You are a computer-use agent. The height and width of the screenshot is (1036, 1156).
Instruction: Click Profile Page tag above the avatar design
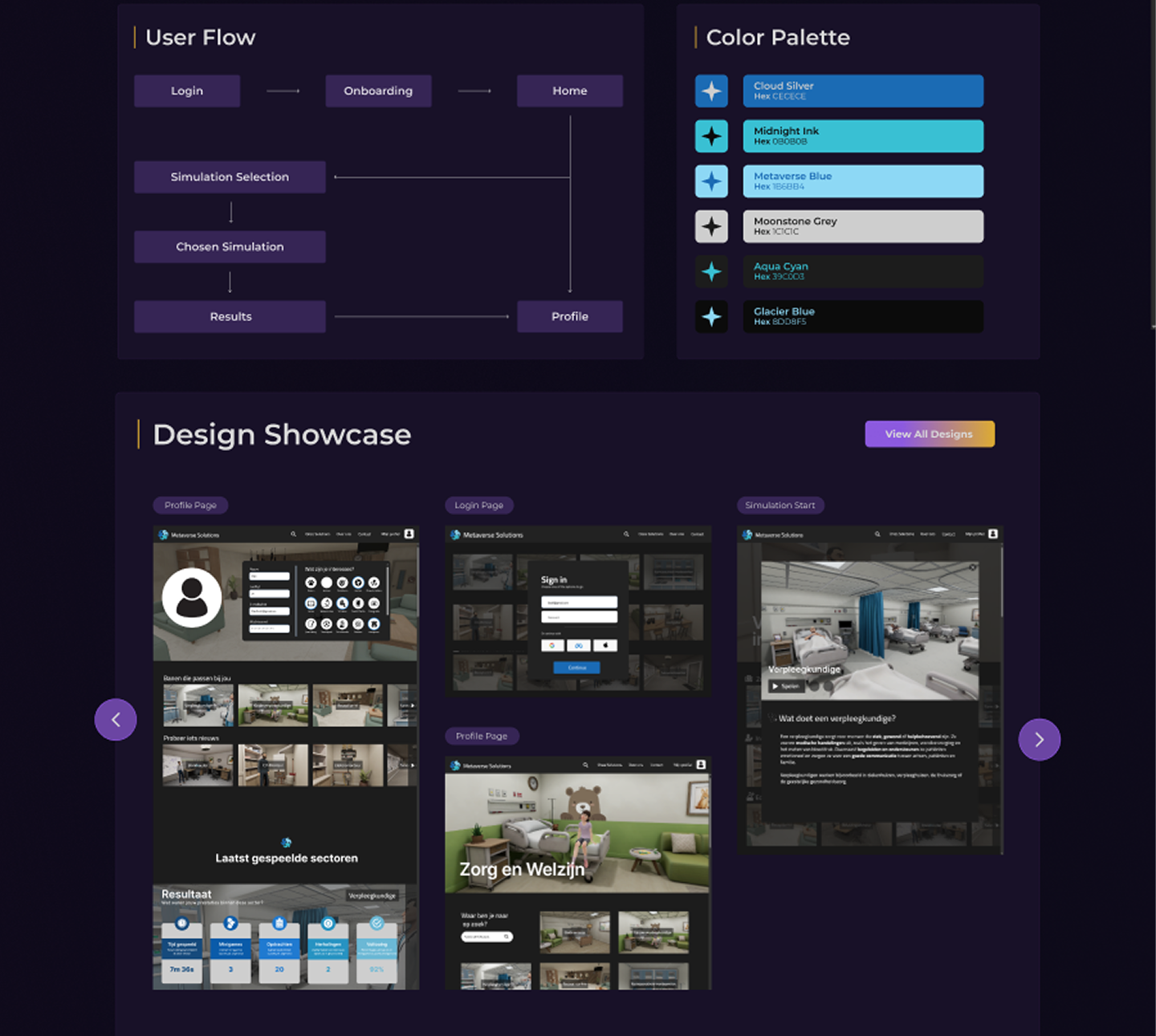(190, 506)
